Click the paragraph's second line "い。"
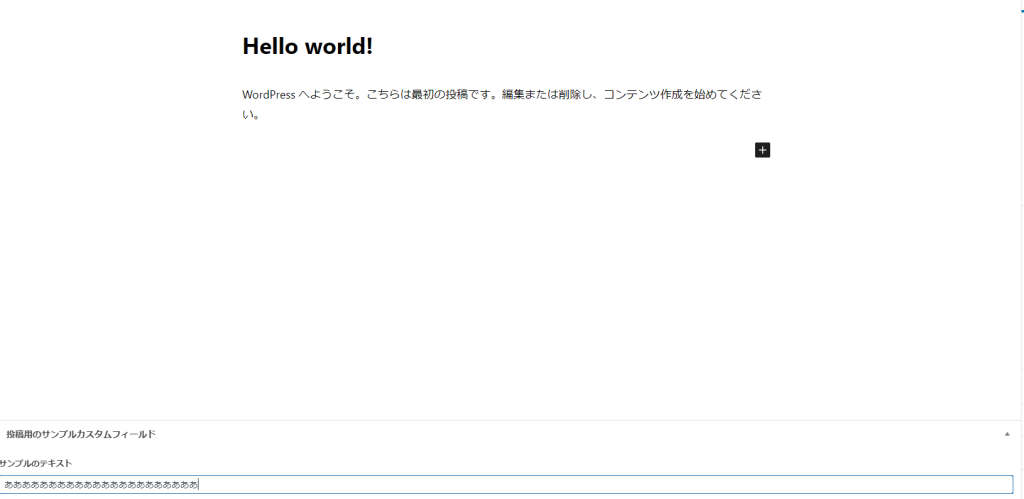This screenshot has width=1024, height=499. pos(252,115)
